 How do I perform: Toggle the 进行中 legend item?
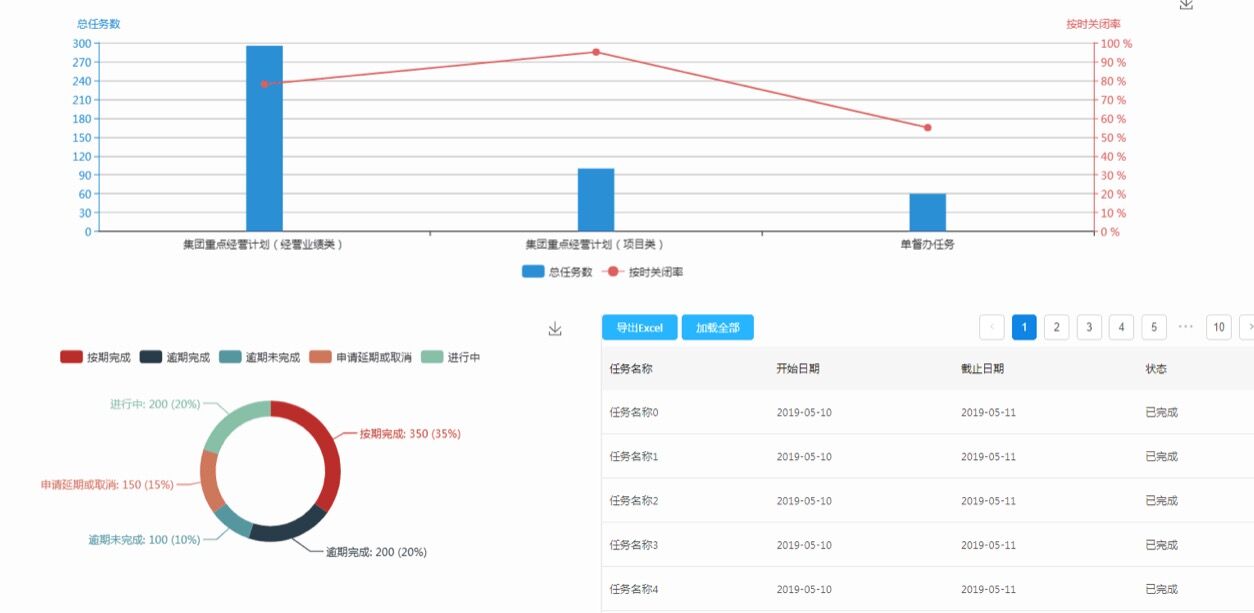(x=450, y=357)
